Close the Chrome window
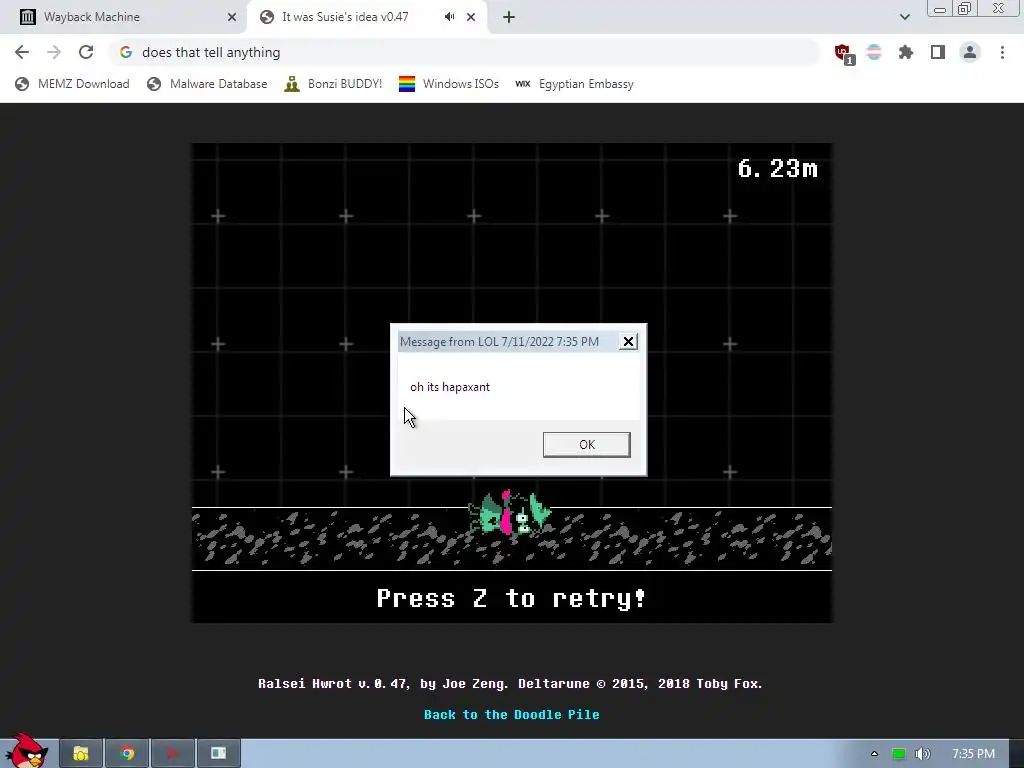1024x768 pixels. 999,8
